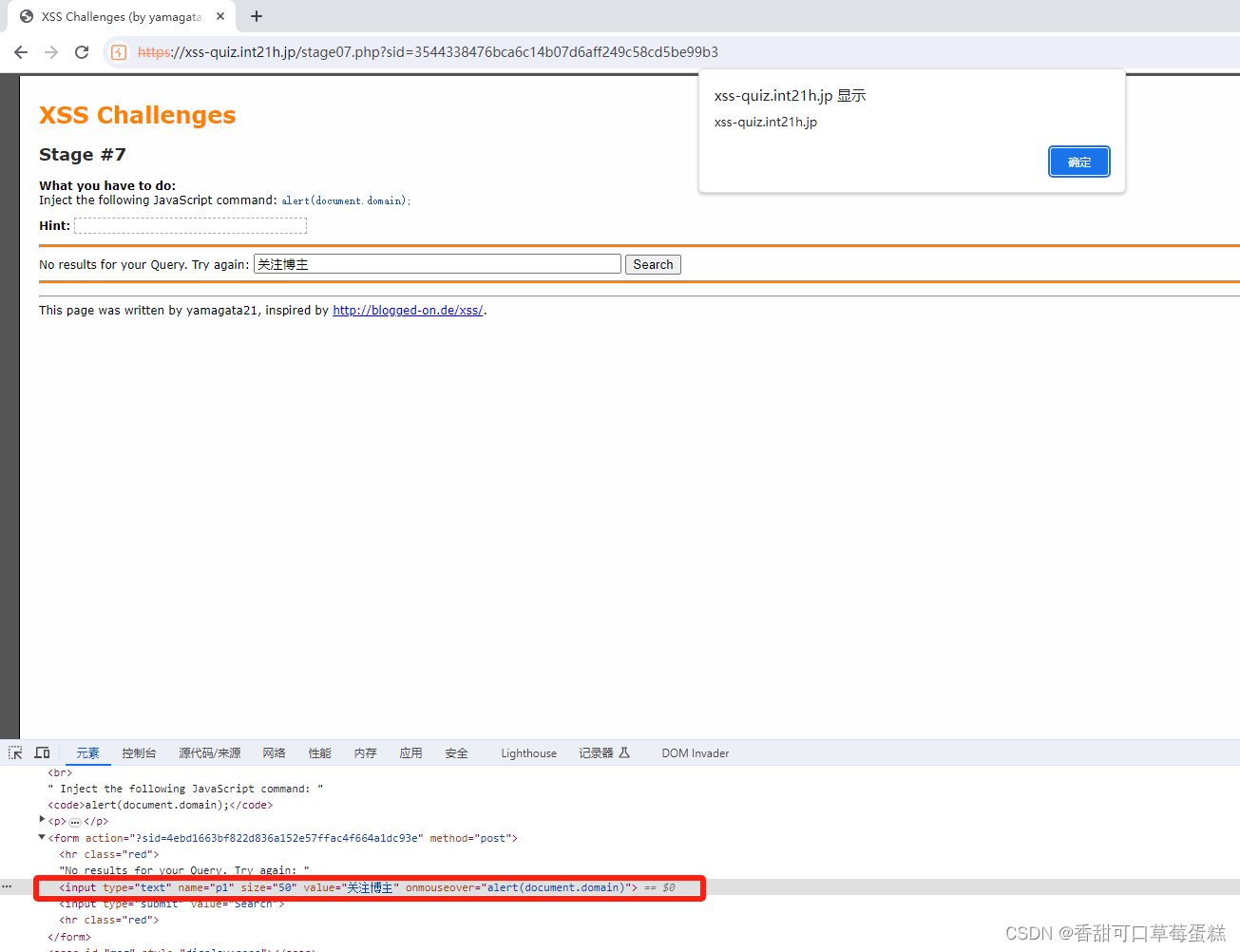
Task: Click the ellipsis to expand hidden p contents
Action: click(x=74, y=821)
